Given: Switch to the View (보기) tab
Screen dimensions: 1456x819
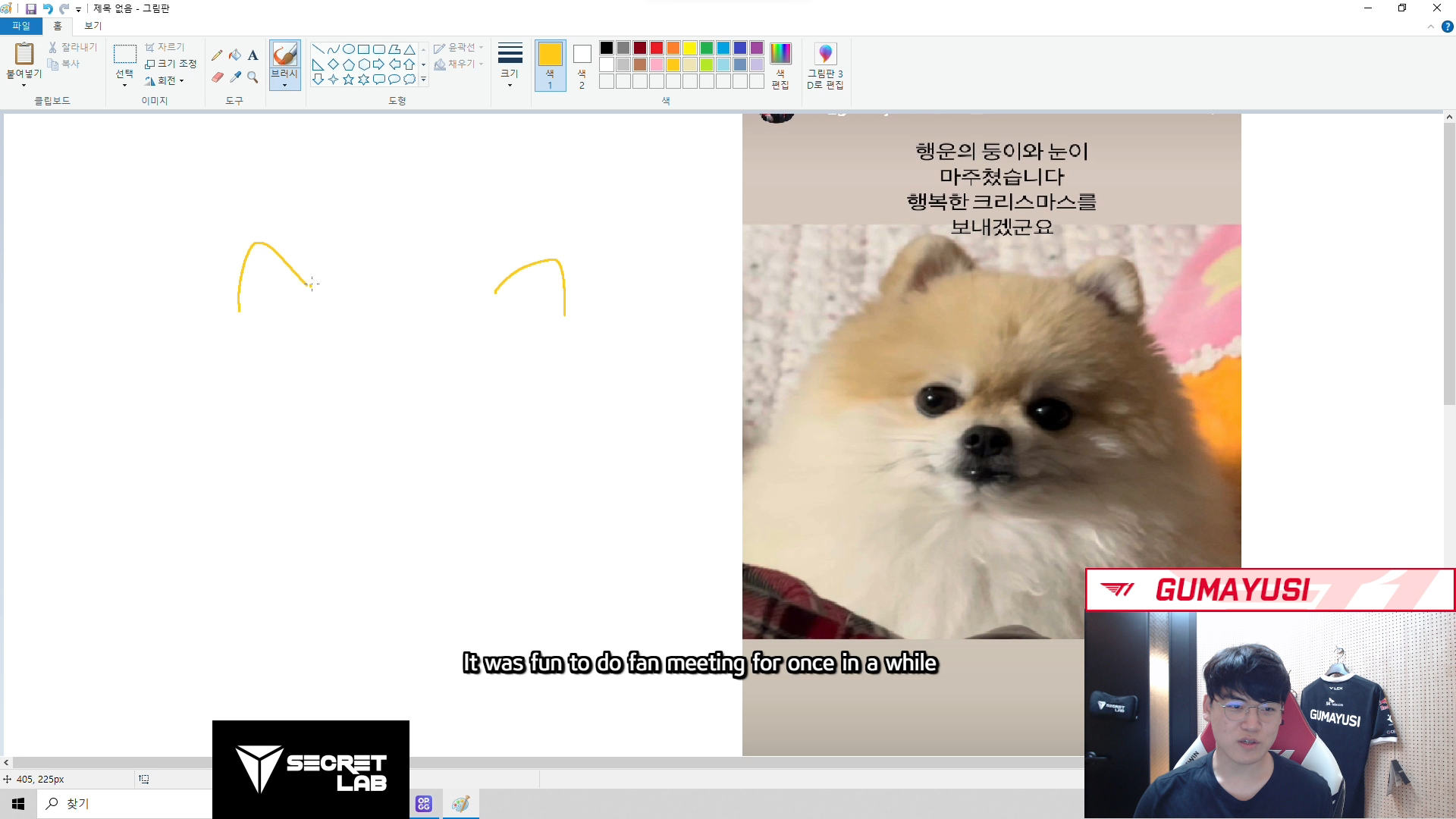Looking at the screenshot, I should [x=93, y=26].
